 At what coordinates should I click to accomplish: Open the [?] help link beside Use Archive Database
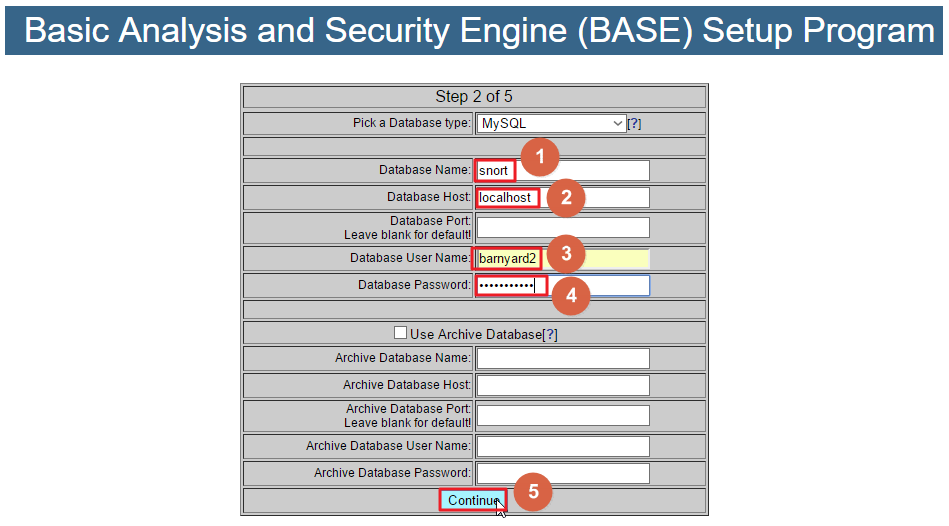[x=550, y=335]
